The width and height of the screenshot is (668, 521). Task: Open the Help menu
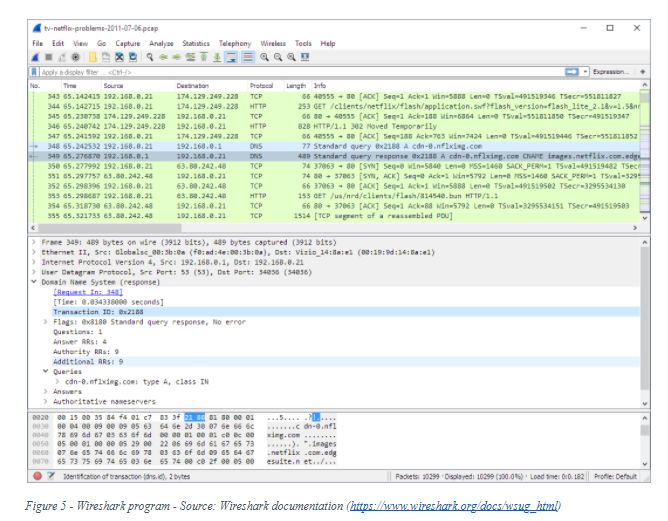(x=328, y=43)
